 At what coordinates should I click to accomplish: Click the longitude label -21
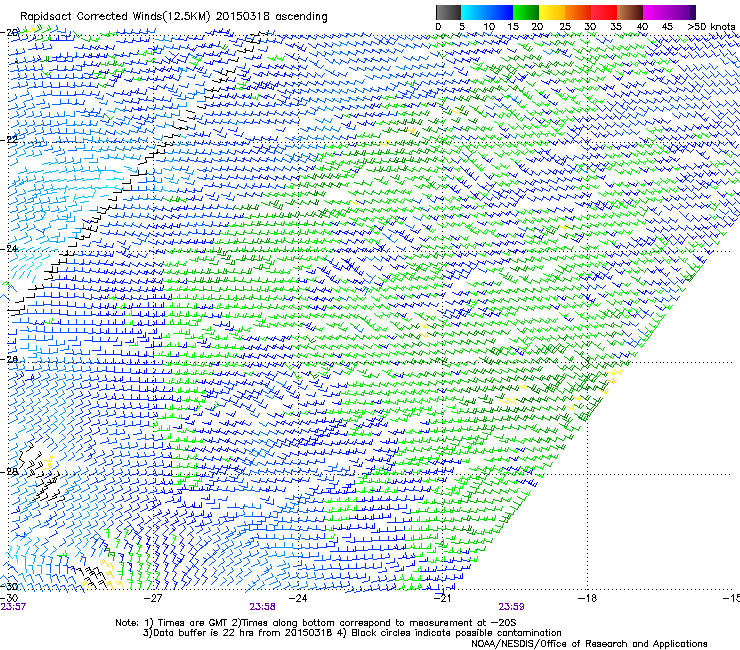coord(442,598)
